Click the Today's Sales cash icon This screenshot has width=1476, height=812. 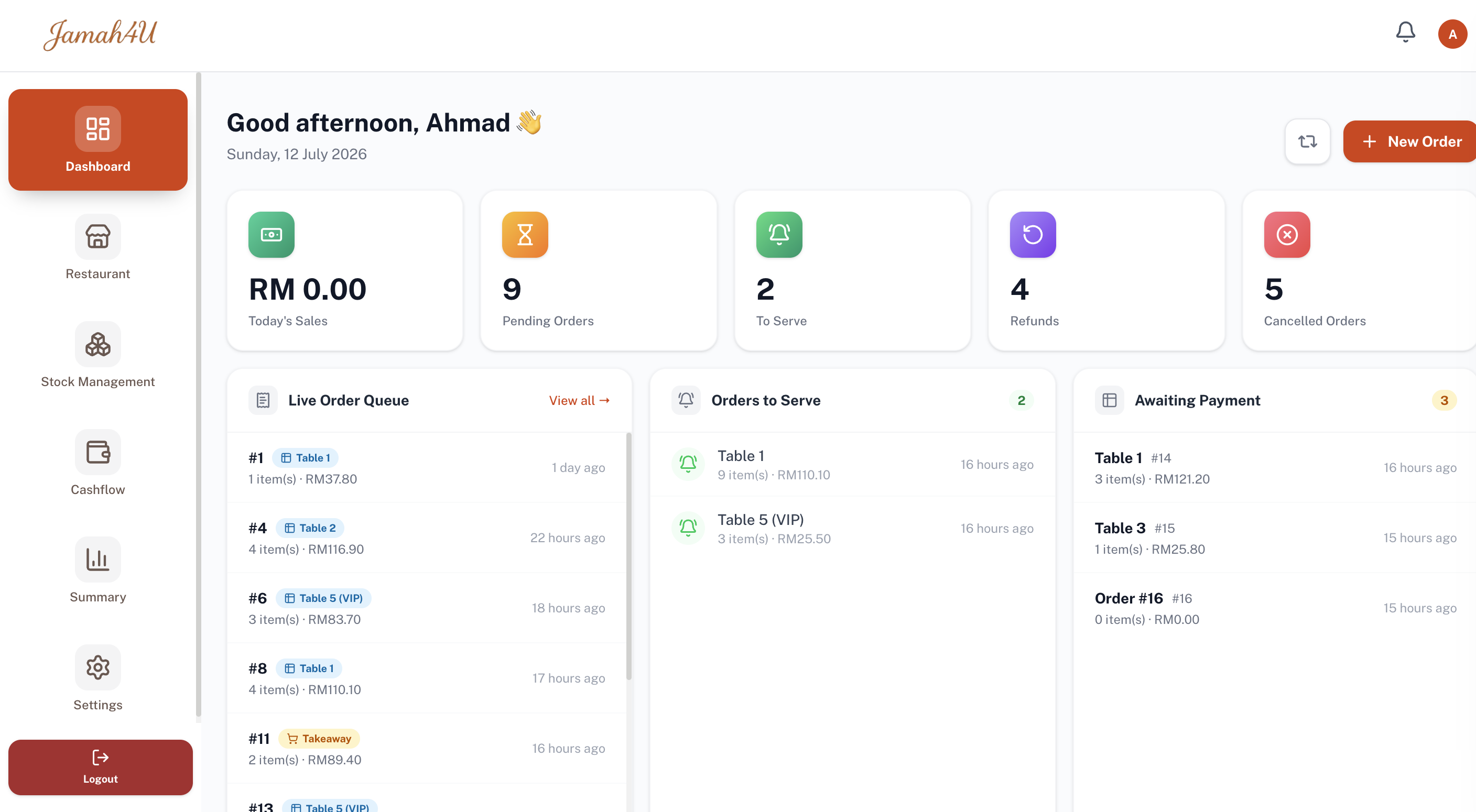pos(272,234)
